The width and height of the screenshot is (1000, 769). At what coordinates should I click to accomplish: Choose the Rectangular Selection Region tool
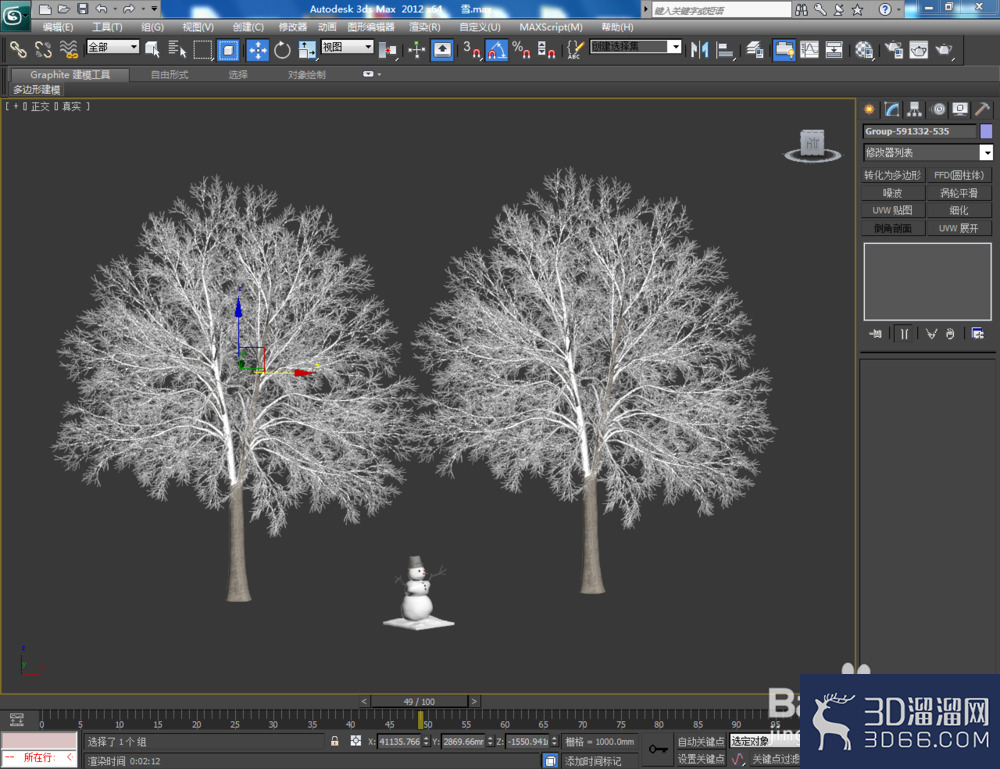(202, 49)
